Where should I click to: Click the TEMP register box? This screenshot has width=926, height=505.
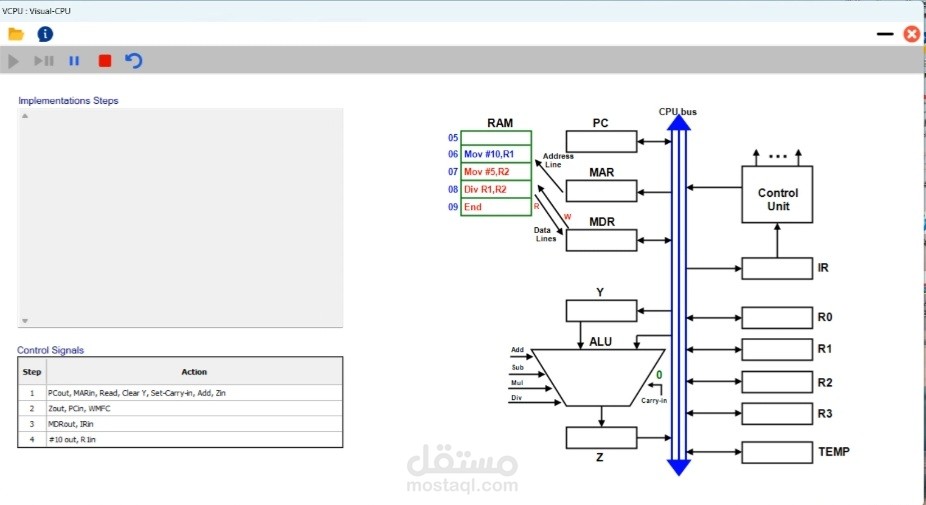tap(777, 452)
